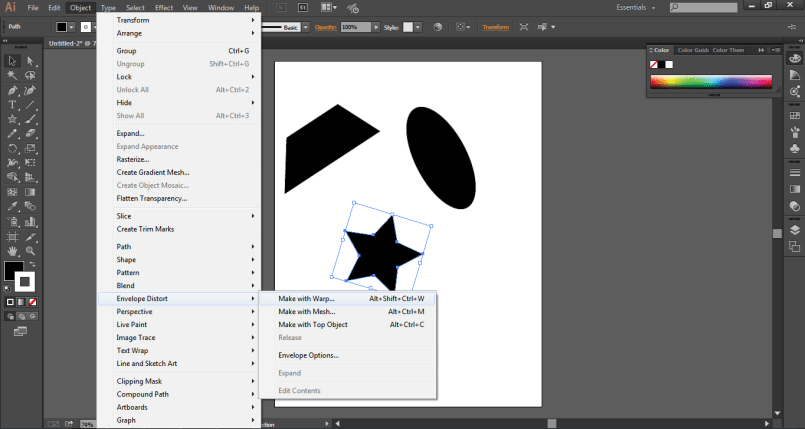This screenshot has width=805, height=429.
Task: Select the Type tool
Action: coord(12,104)
